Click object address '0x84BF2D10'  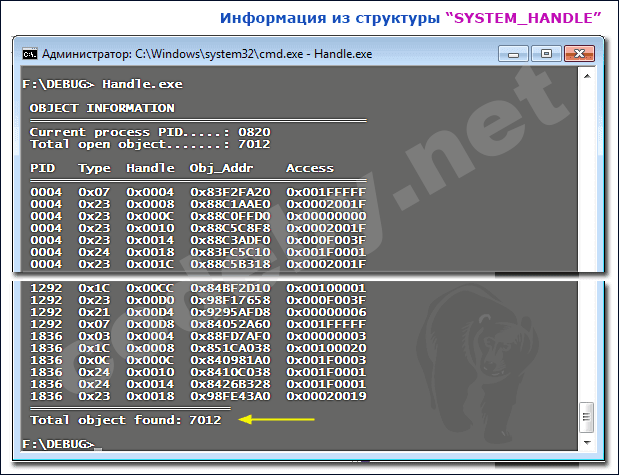pyautogui.click(x=231, y=288)
